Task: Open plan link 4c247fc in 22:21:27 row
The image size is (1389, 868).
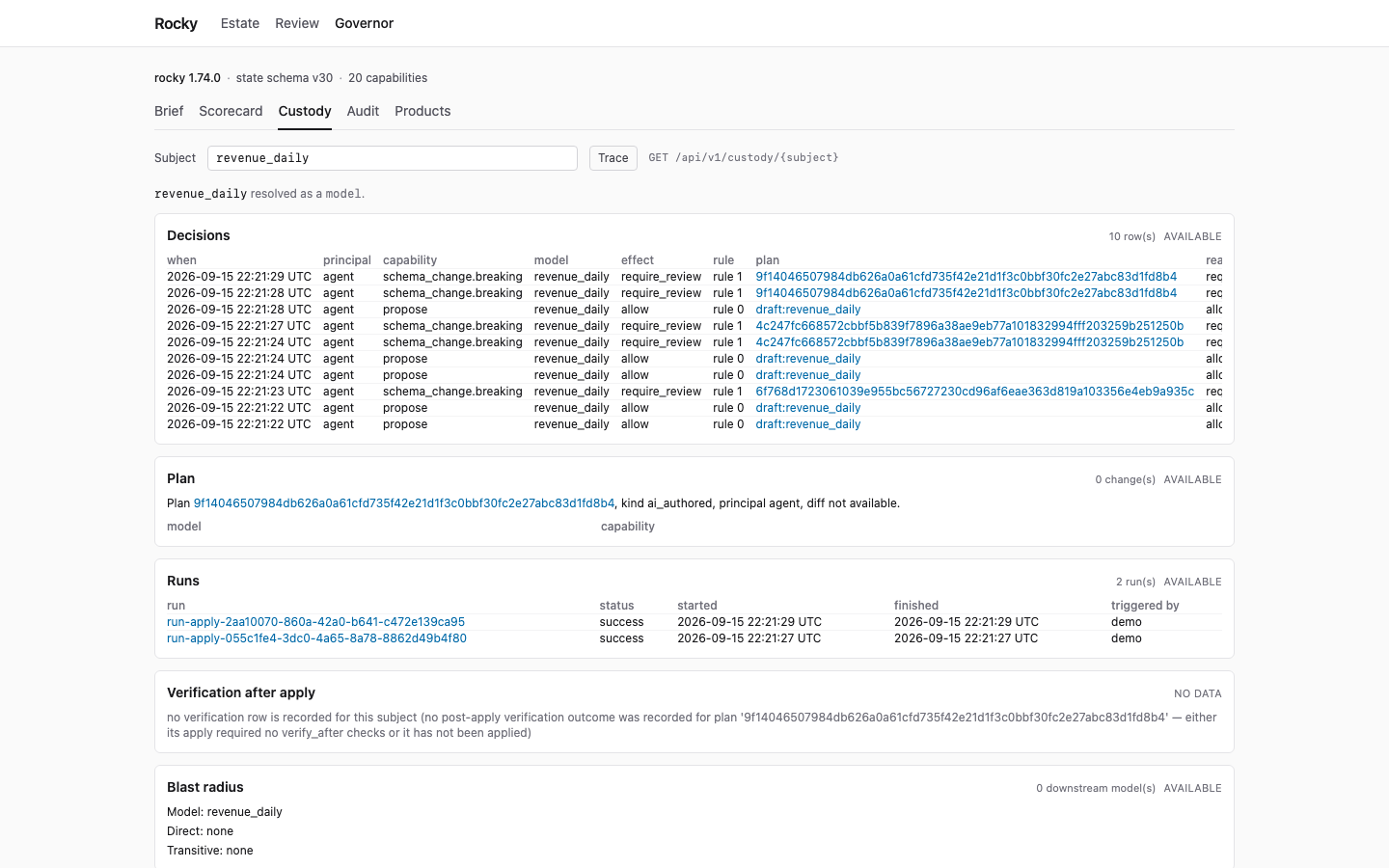Action: click(x=969, y=326)
